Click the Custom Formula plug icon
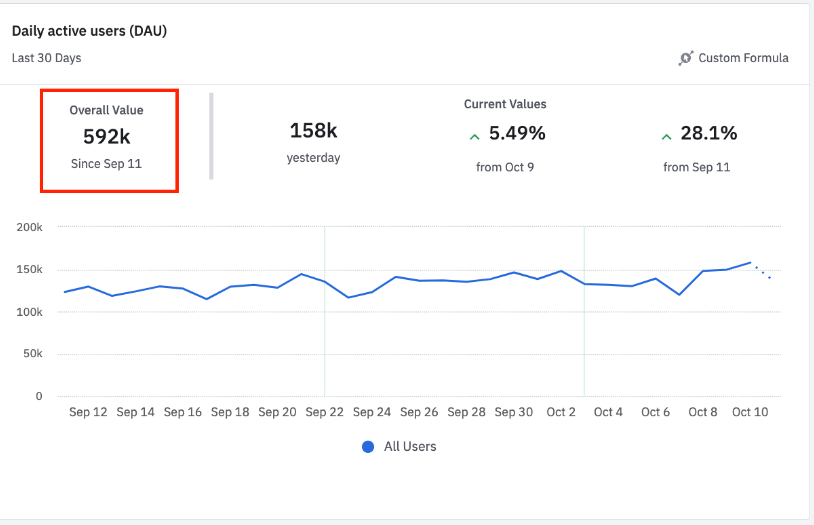Viewport: 814px width, 525px height. 686,58
